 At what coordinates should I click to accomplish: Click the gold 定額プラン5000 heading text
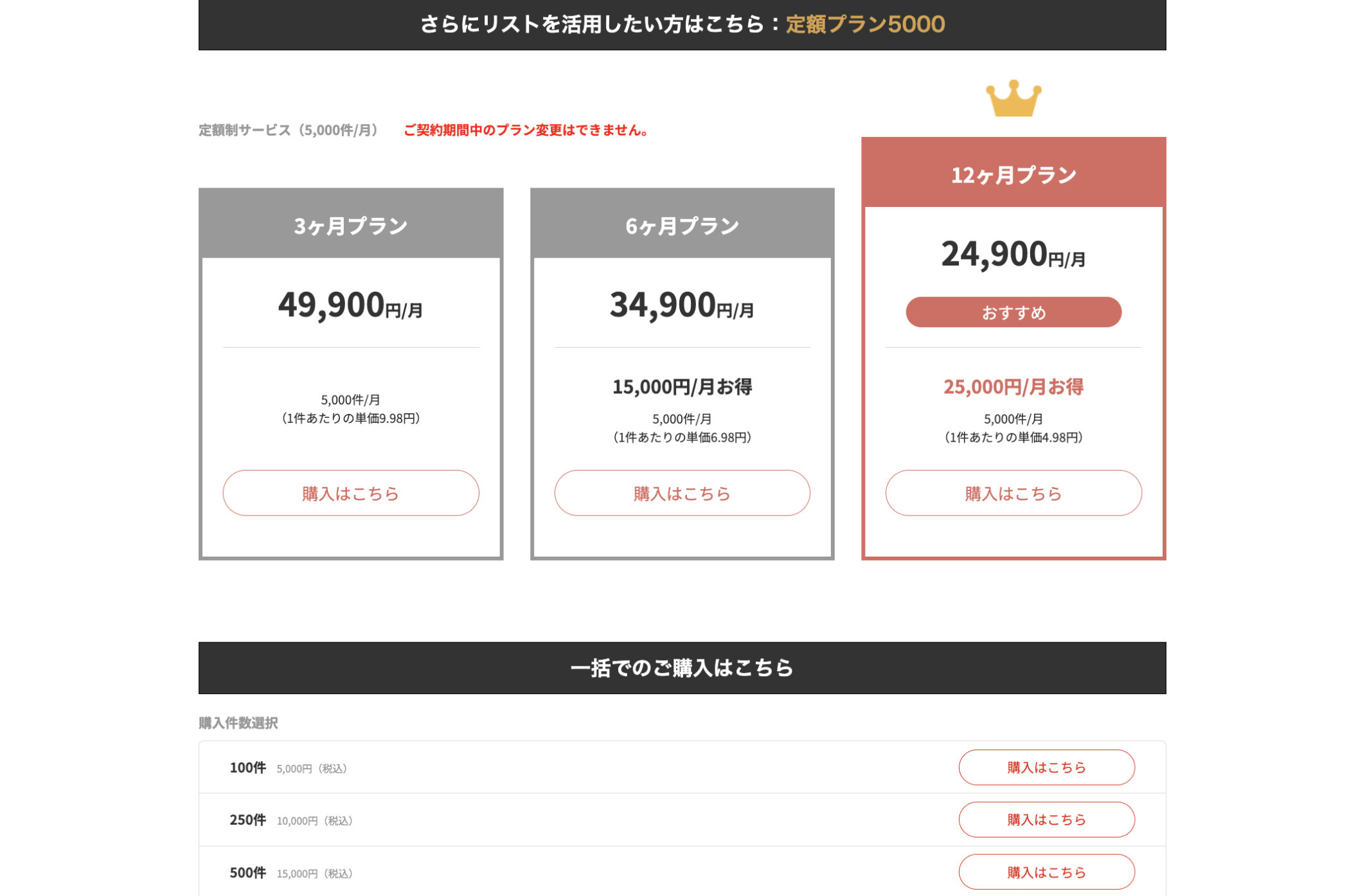pyautogui.click(x=865, y=24)
